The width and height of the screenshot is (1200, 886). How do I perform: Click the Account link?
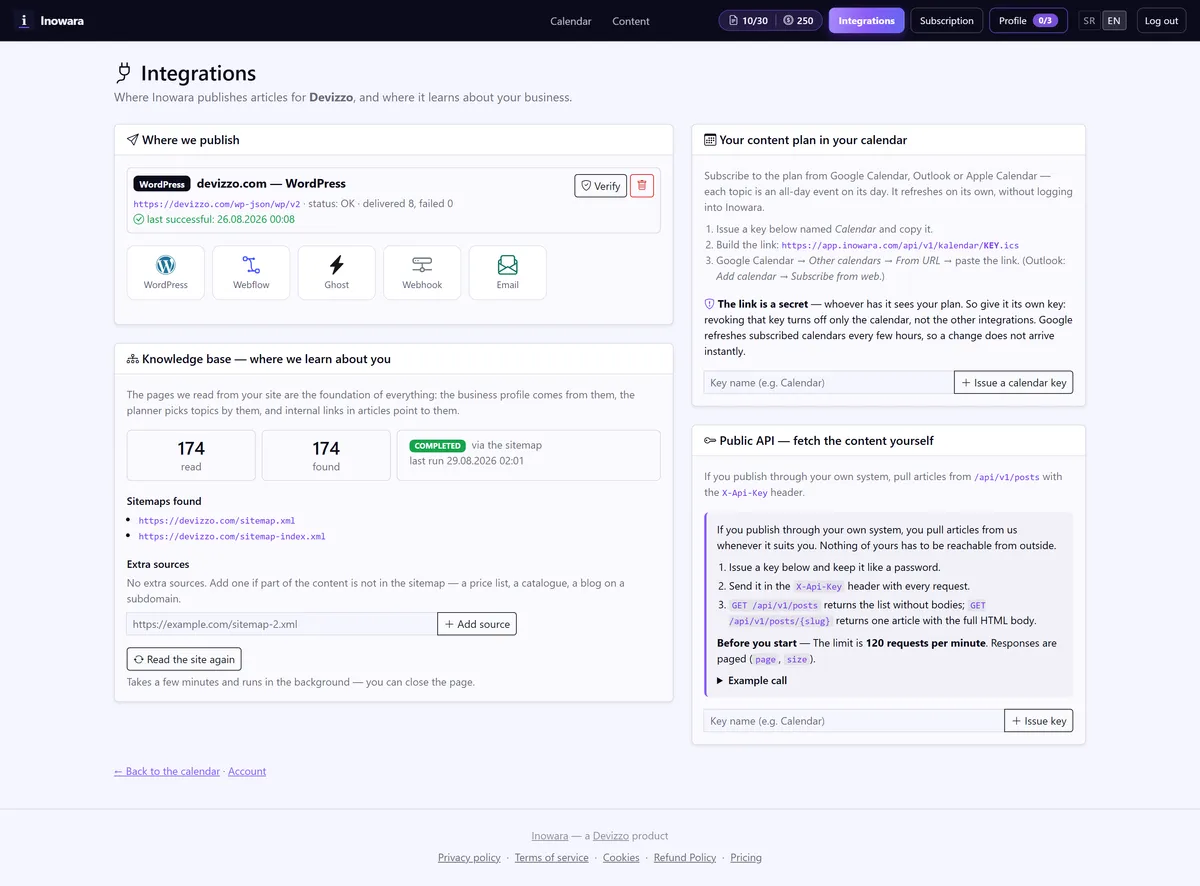247,771
